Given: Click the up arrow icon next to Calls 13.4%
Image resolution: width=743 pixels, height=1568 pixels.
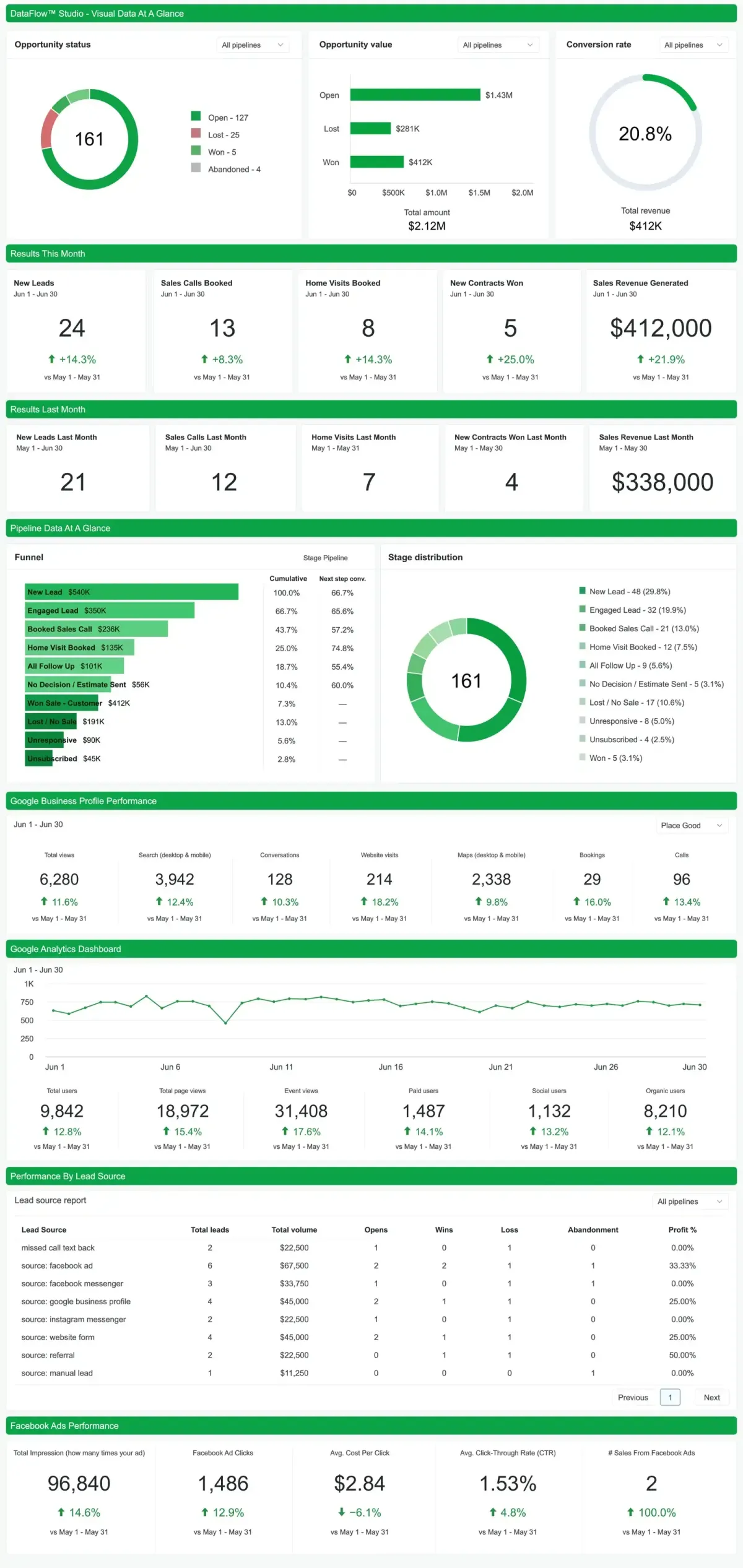Looking at the screenshot, I should [x=666, y=901].
